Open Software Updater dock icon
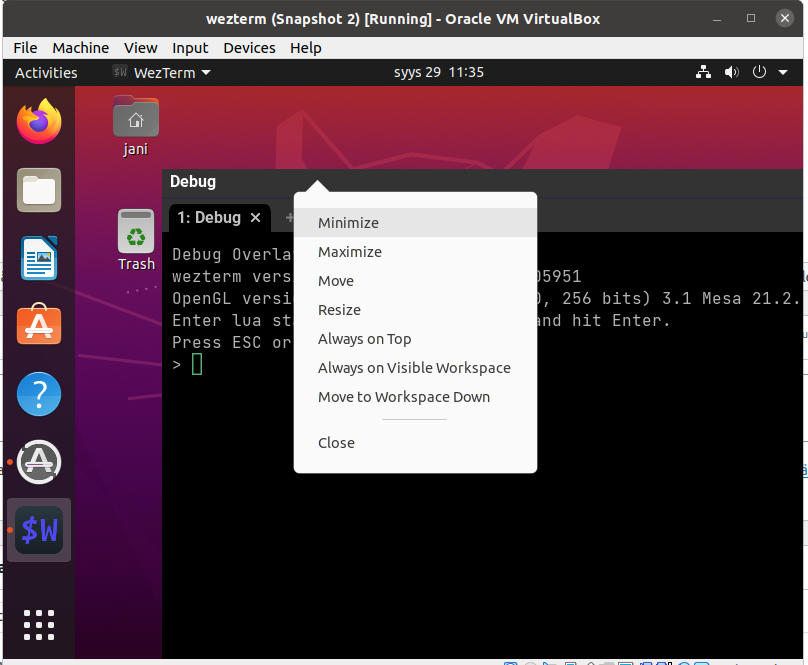This screenshot has width=808, height=665. 39,461
